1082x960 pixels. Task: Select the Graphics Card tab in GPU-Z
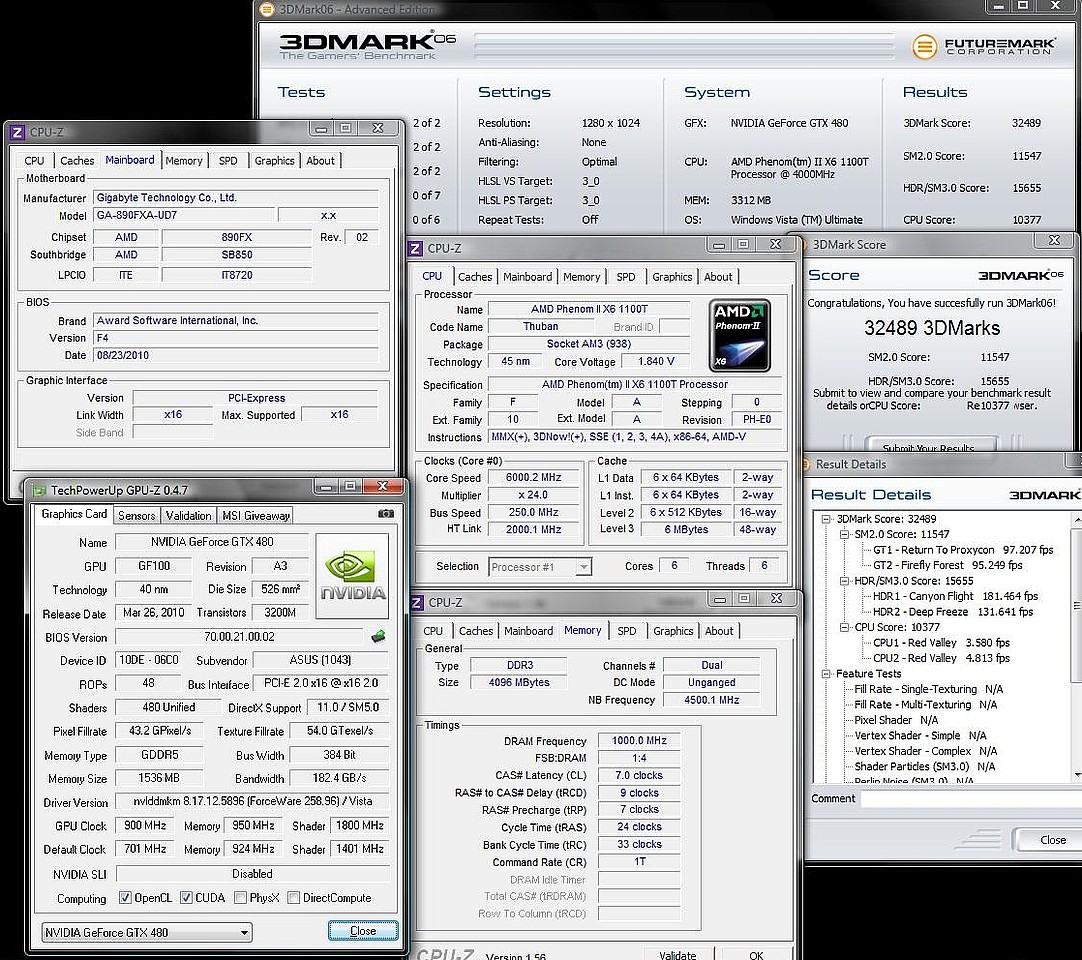[x=74, y=514]
